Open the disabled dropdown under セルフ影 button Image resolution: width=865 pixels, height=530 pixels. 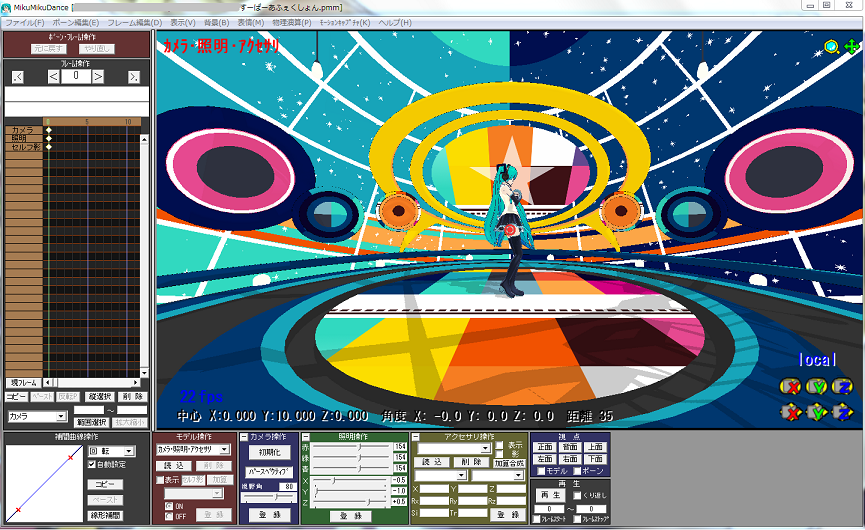pyautogui.click(x=194, y=493)
